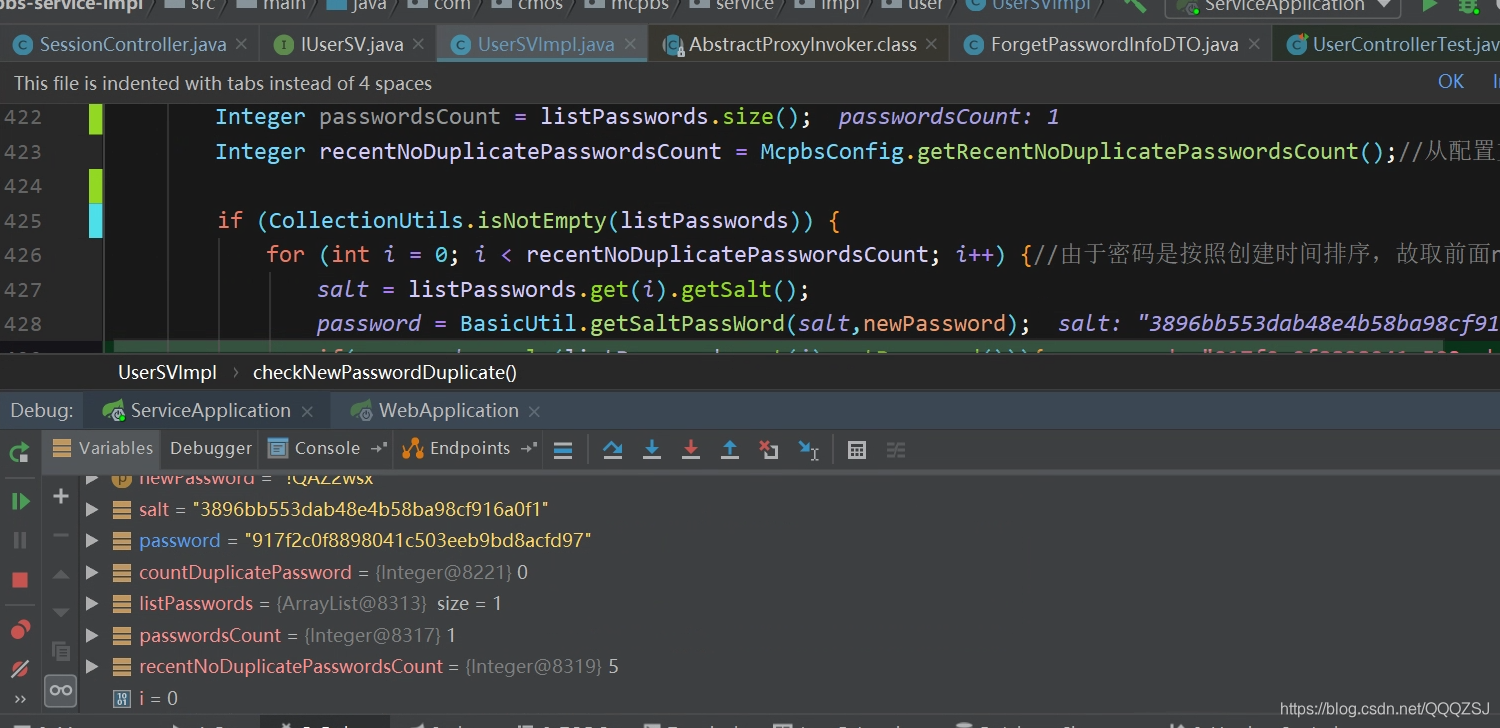1500x728 pixels.
Task: Click the Debug bug icon in top toolbar
Action: click(1468, 5)
